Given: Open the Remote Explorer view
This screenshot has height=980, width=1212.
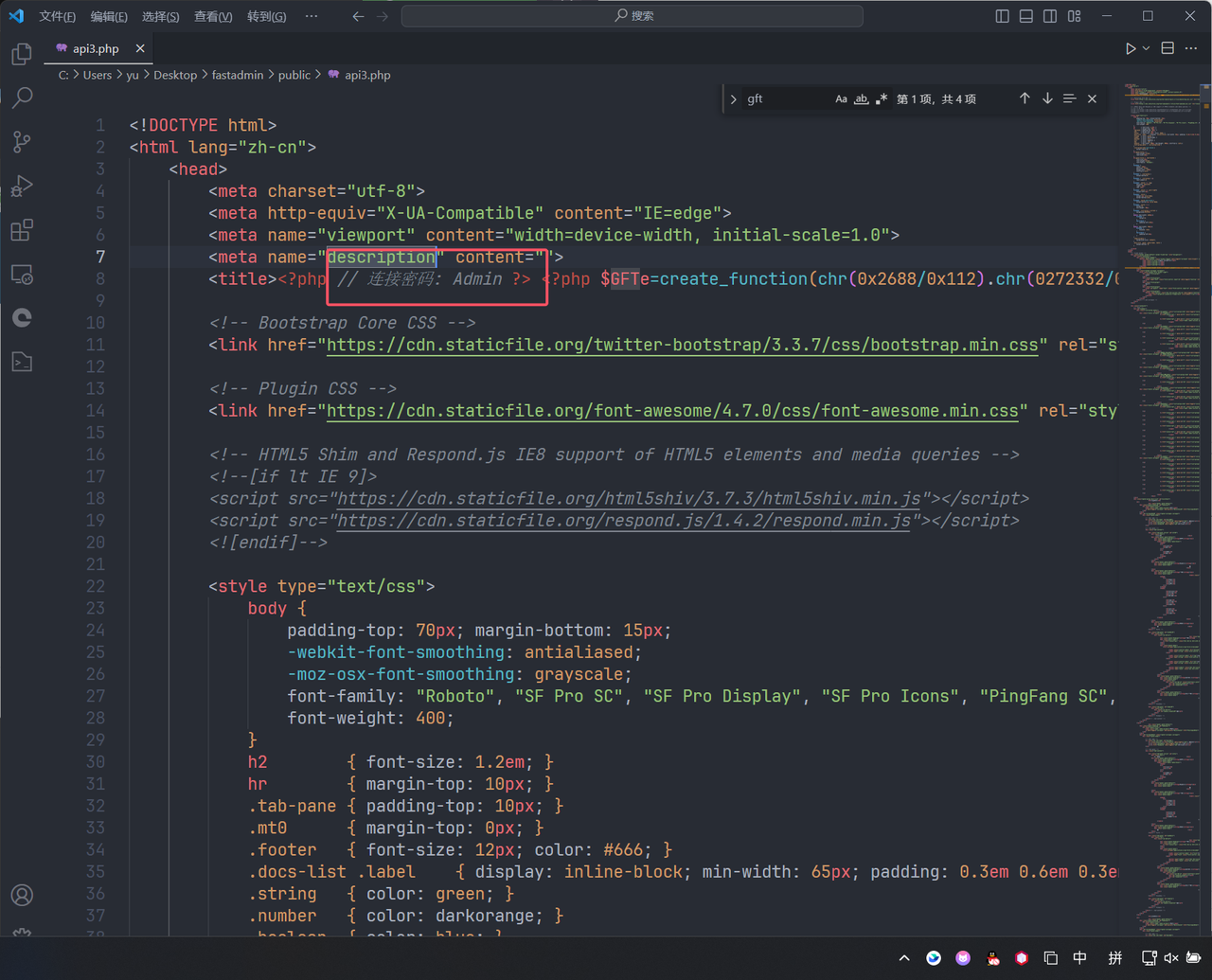Looking at the screenshot, I should [x=22, y=275].
